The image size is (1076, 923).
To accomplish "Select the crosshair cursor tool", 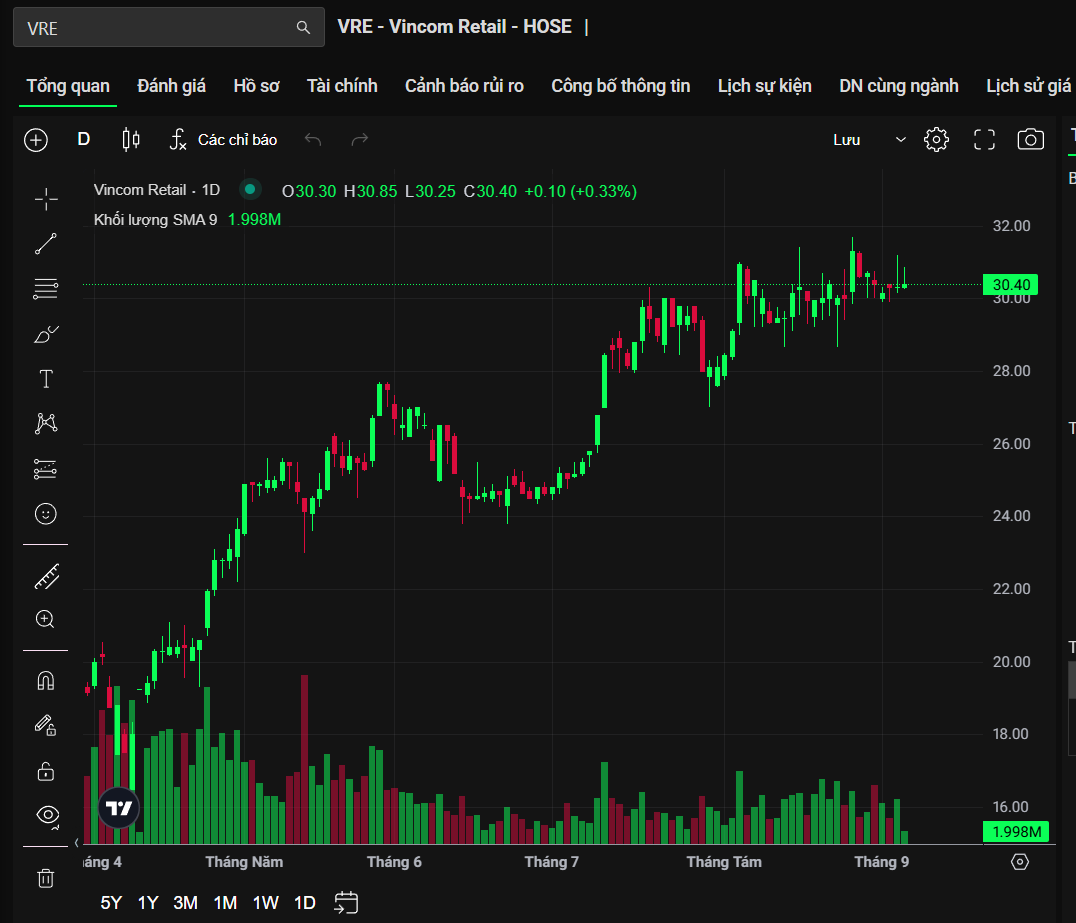I will tap(46, 199).
